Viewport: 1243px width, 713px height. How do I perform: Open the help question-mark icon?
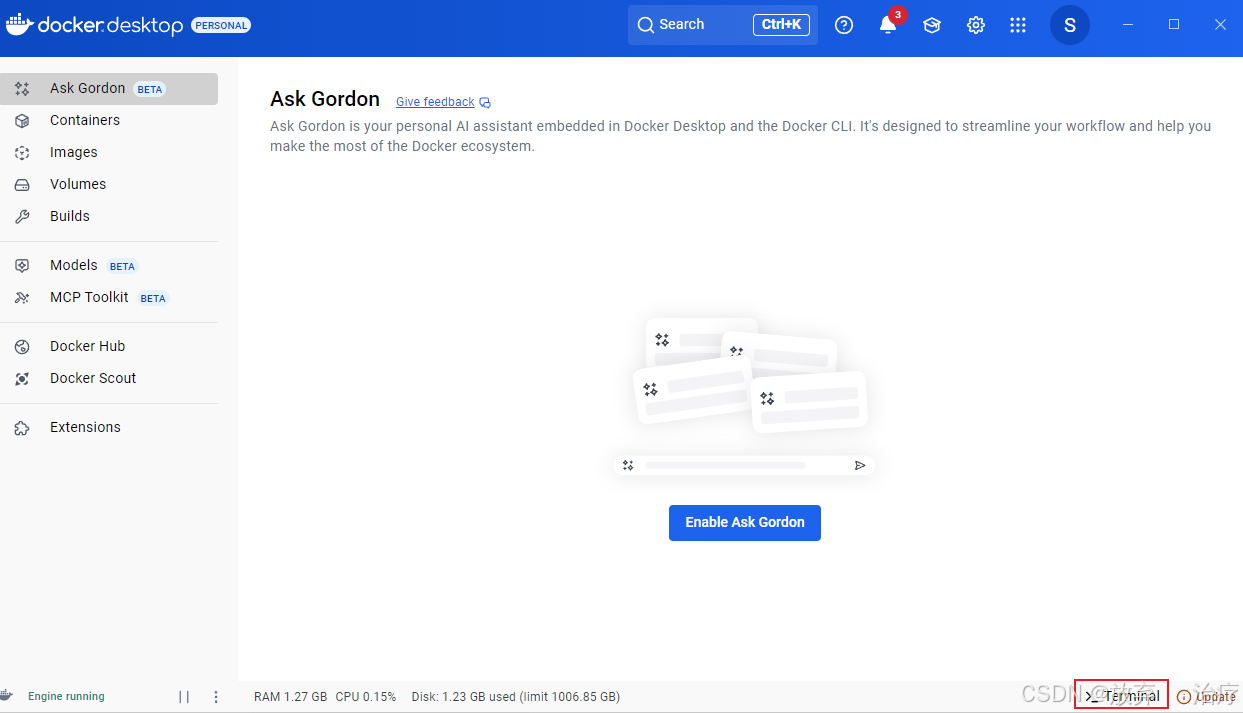844,25
